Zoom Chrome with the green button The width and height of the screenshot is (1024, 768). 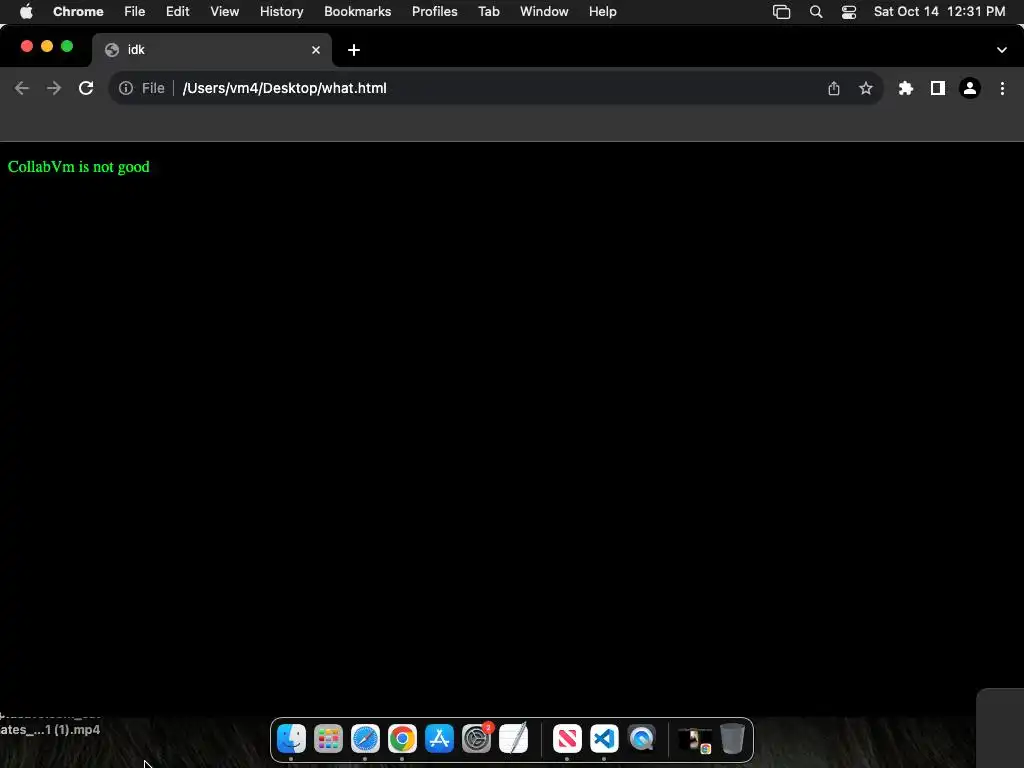(67, 46)
